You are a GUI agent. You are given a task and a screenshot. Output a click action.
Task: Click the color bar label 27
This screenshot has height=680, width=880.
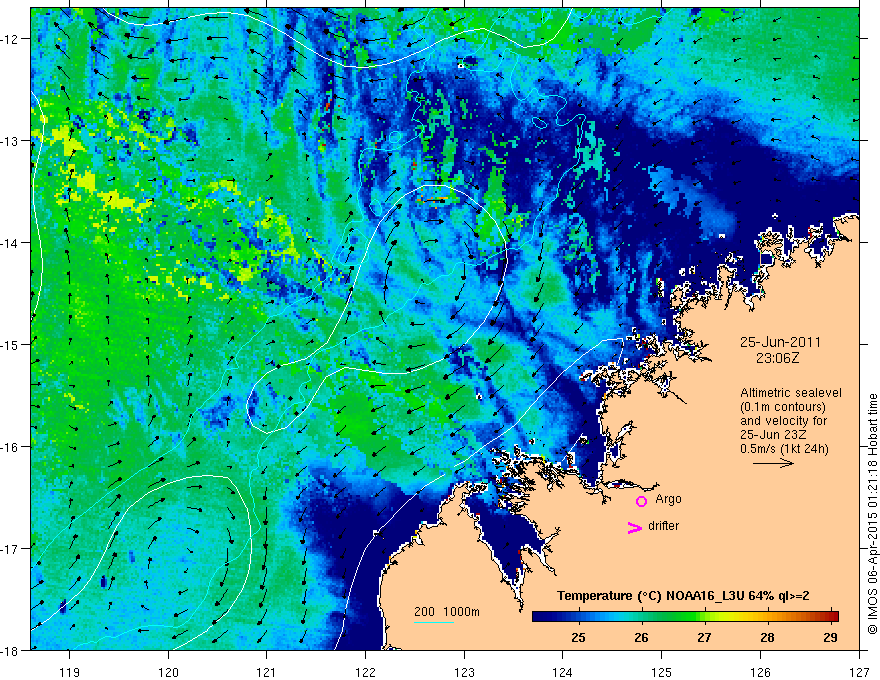point(704,637)
